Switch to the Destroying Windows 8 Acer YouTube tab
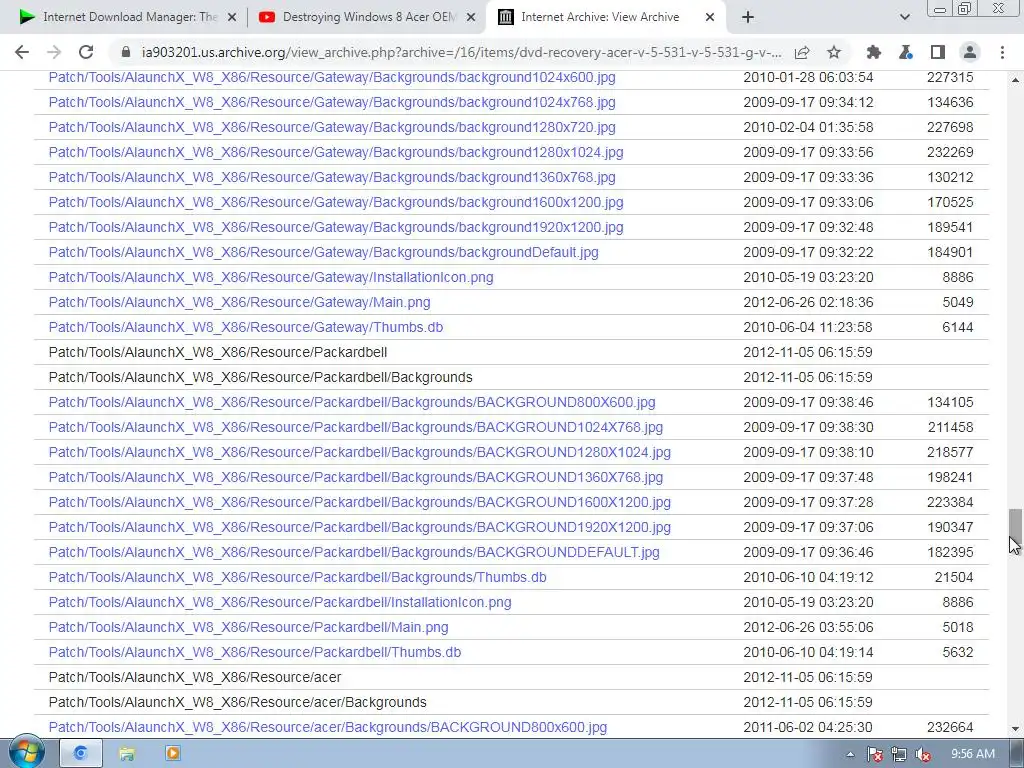The image size is (1024, 768). (x=369, y=18)
